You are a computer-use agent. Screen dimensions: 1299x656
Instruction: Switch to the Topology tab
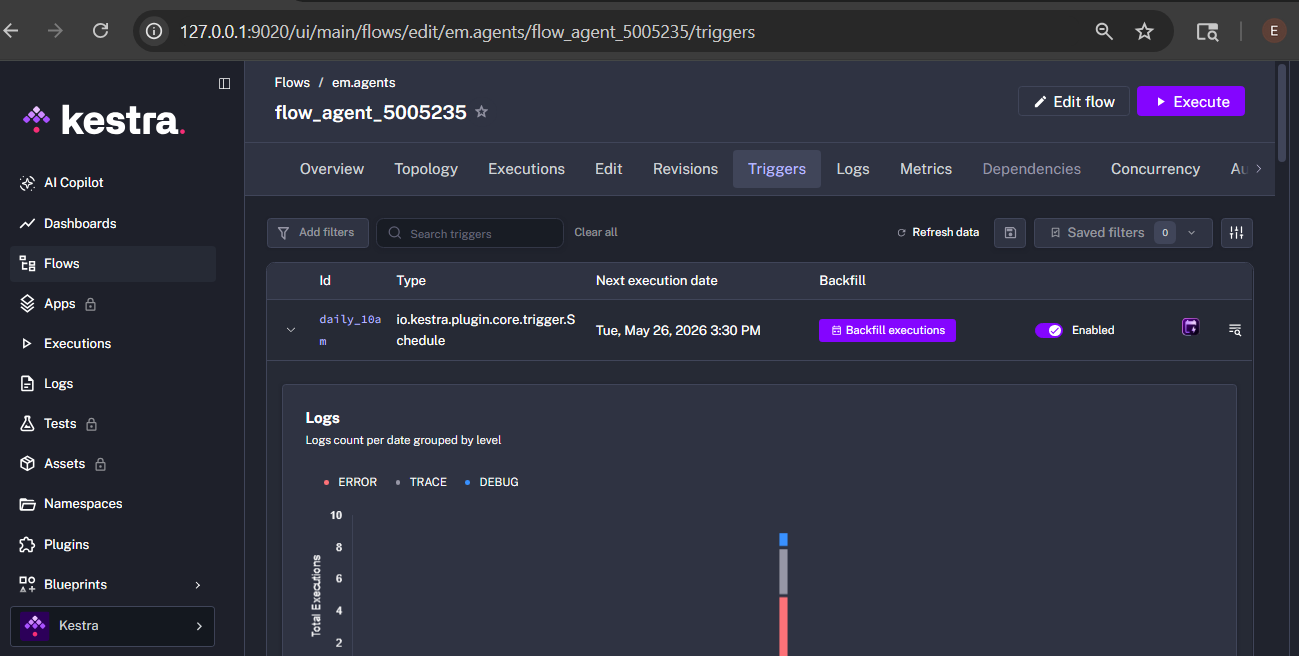(426, 169)
